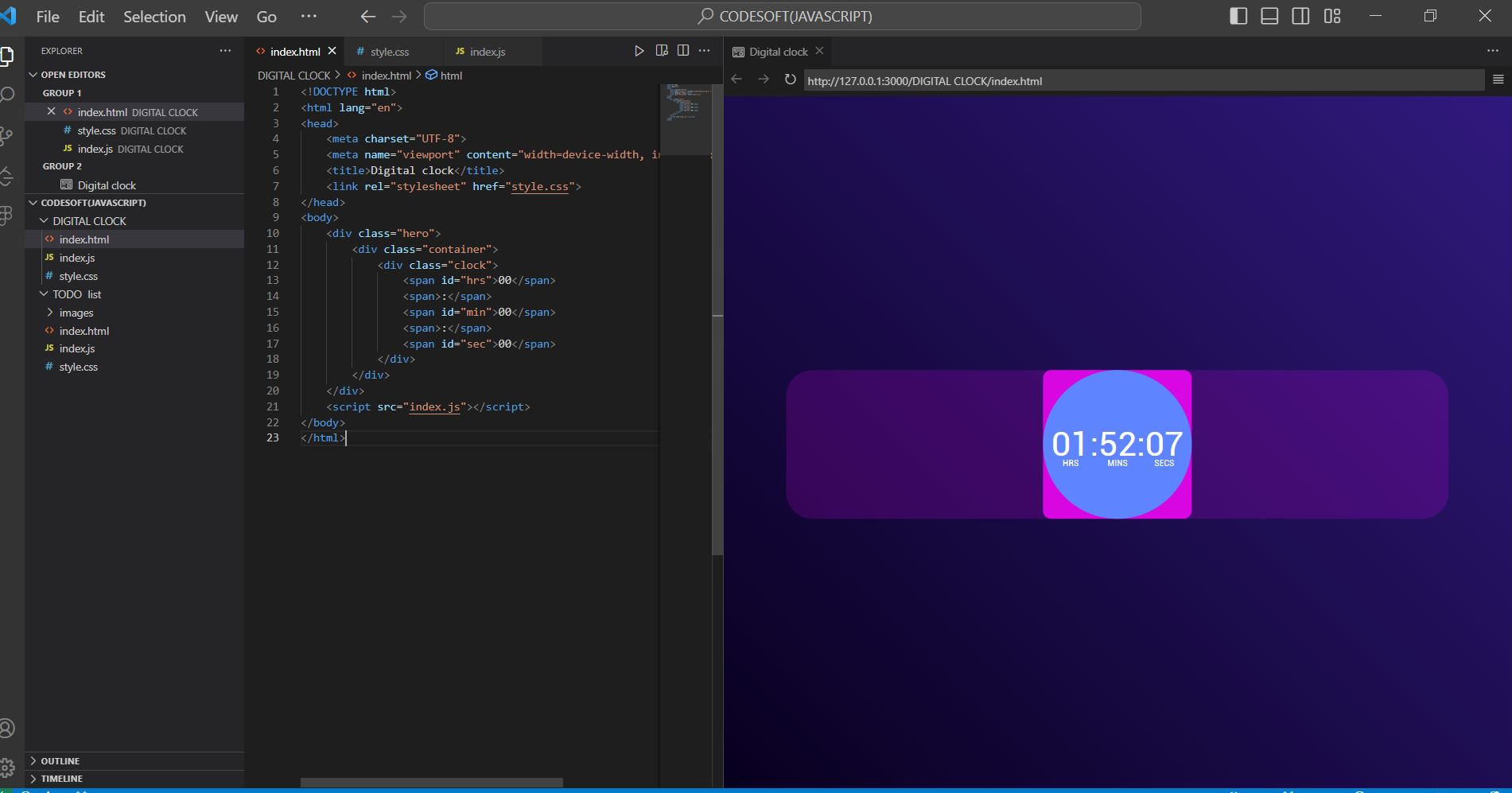
Task: Follow the index.js link on line 21
Action: pyautogui.click(x=434, y=406)
